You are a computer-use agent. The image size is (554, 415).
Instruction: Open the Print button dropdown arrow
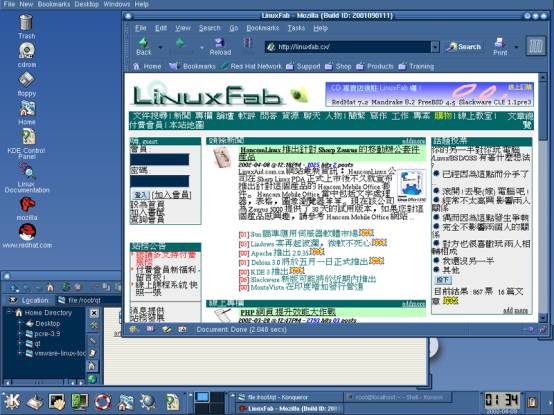(x=517, y=47)
